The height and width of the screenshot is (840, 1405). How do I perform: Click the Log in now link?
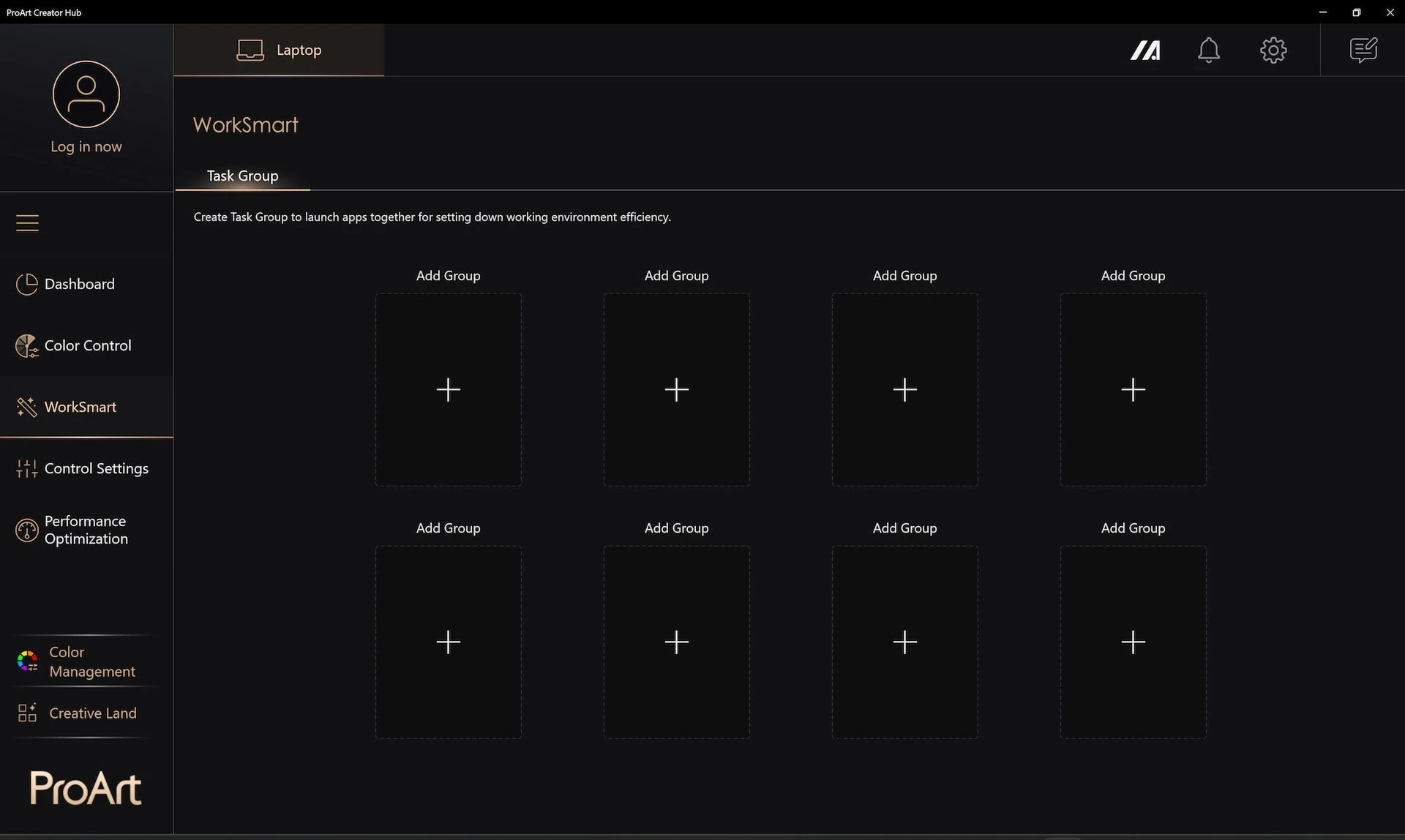[86, 146]
